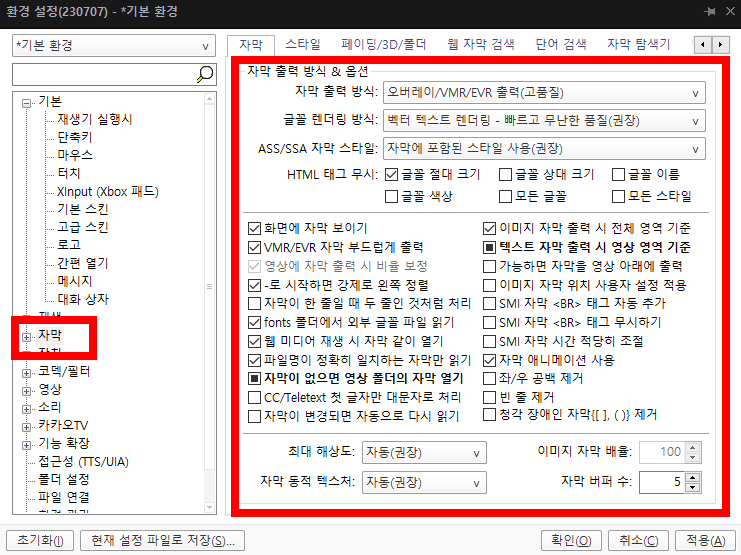Collapse the 기본 tree node
The width and height of the screenshot is (741, 555).
point(27,103)
